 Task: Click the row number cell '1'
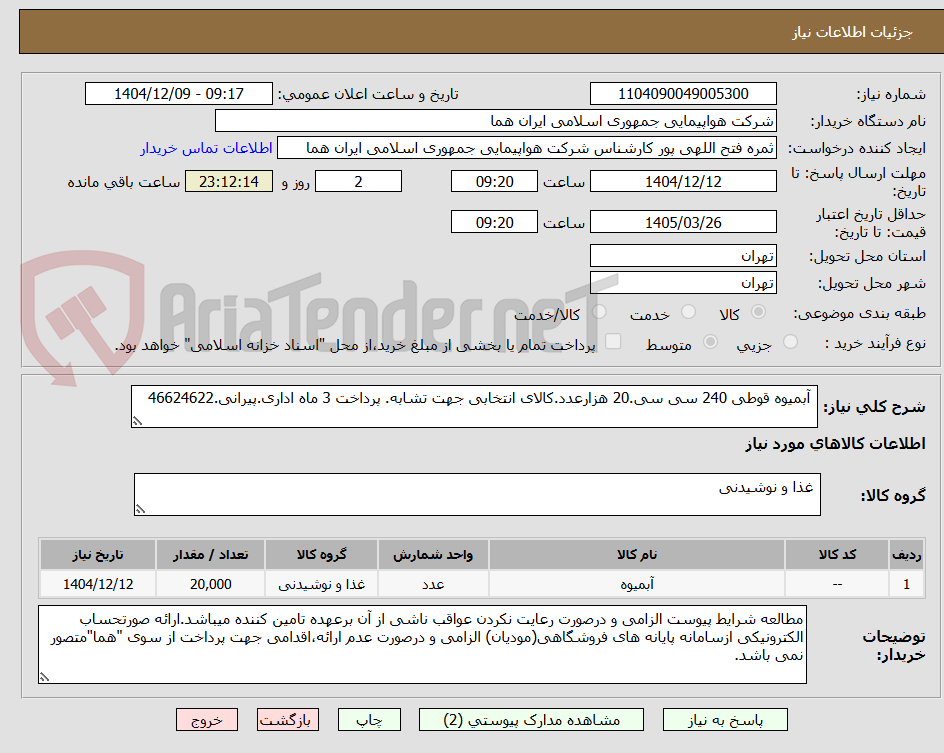pyautogui.click(x=907, y=584)
